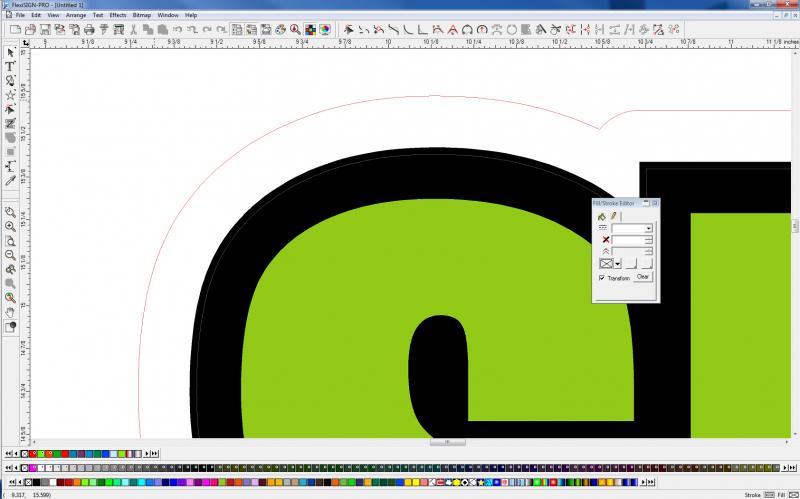Image resolution: width=800 pixels, height=499 pixels.
Task: Click the stroke width stepper field
Action: point(632,240)
